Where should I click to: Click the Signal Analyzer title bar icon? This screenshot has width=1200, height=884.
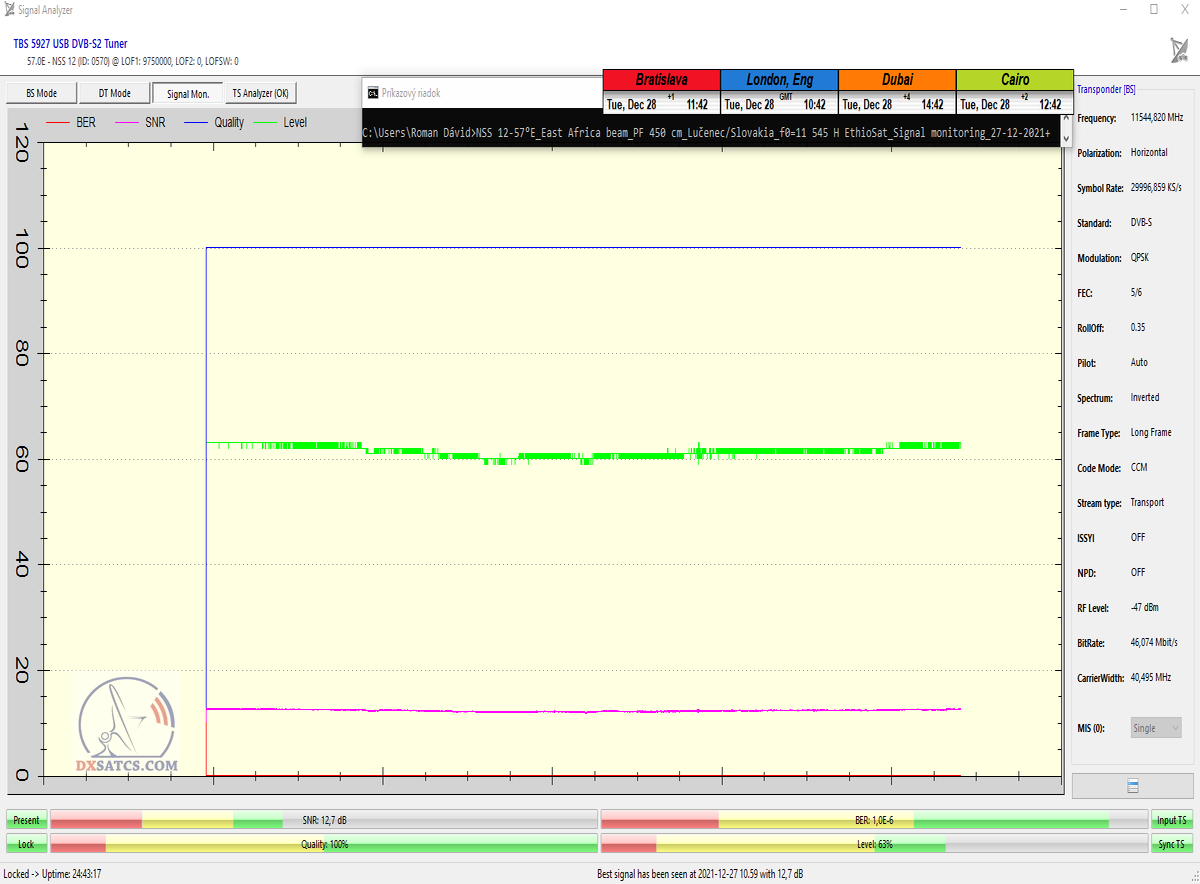pos(10,9)
